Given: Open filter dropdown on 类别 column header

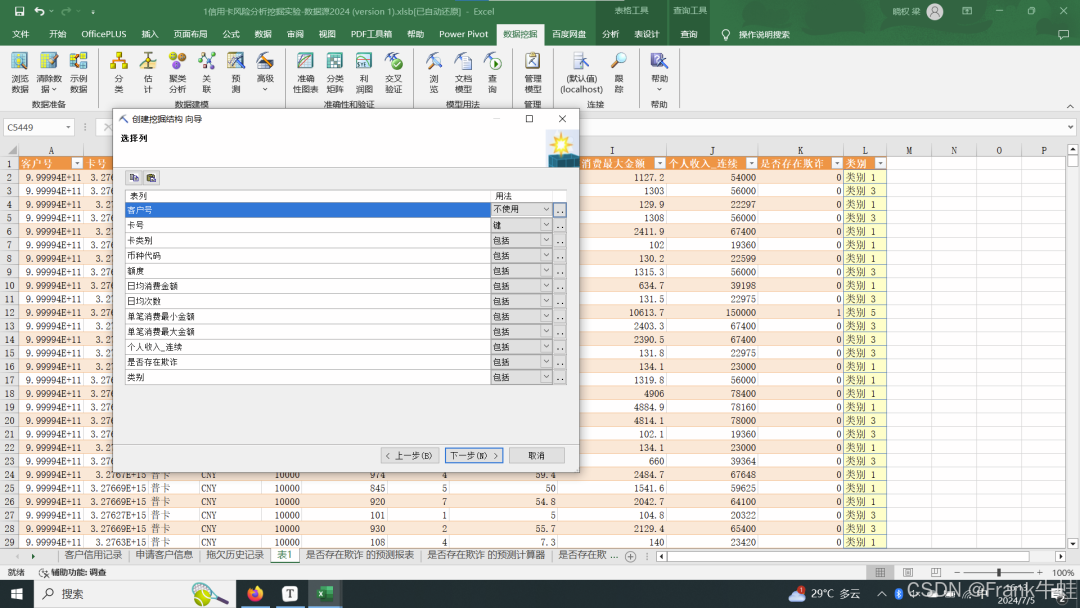Looking at the screenshot, I should pos(880,163).
